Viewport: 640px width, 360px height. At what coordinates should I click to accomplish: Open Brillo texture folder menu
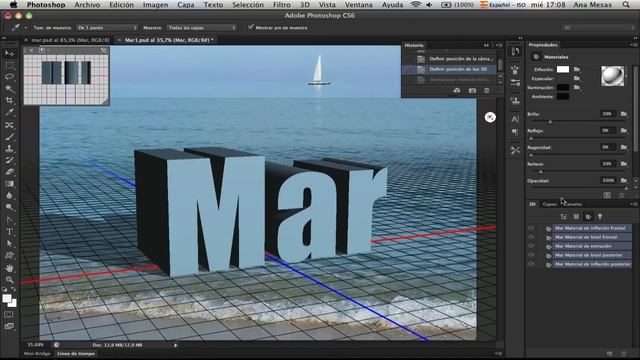623,114
